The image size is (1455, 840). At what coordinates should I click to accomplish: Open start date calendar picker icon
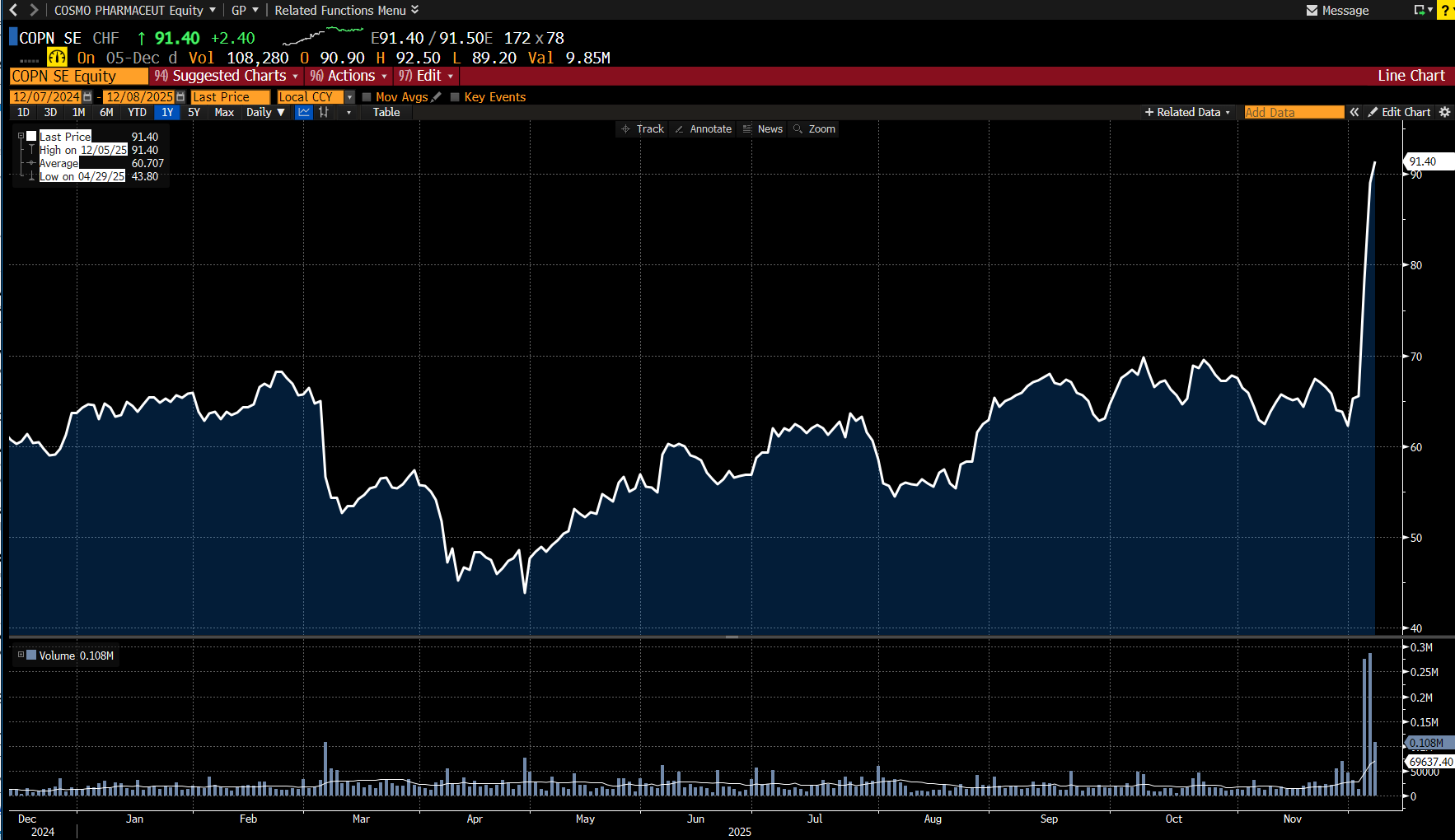[x=87, y=97]
